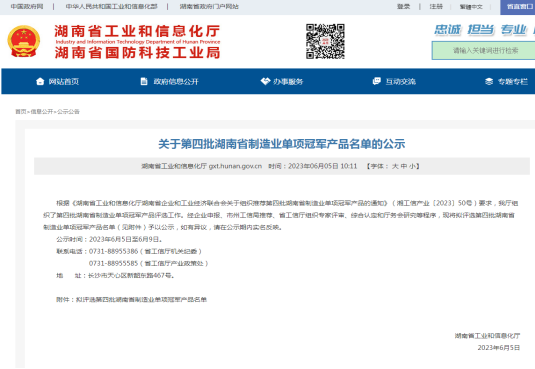
Task: Click the phone number 0731-88955386
Action: click(x=114, y=251)
